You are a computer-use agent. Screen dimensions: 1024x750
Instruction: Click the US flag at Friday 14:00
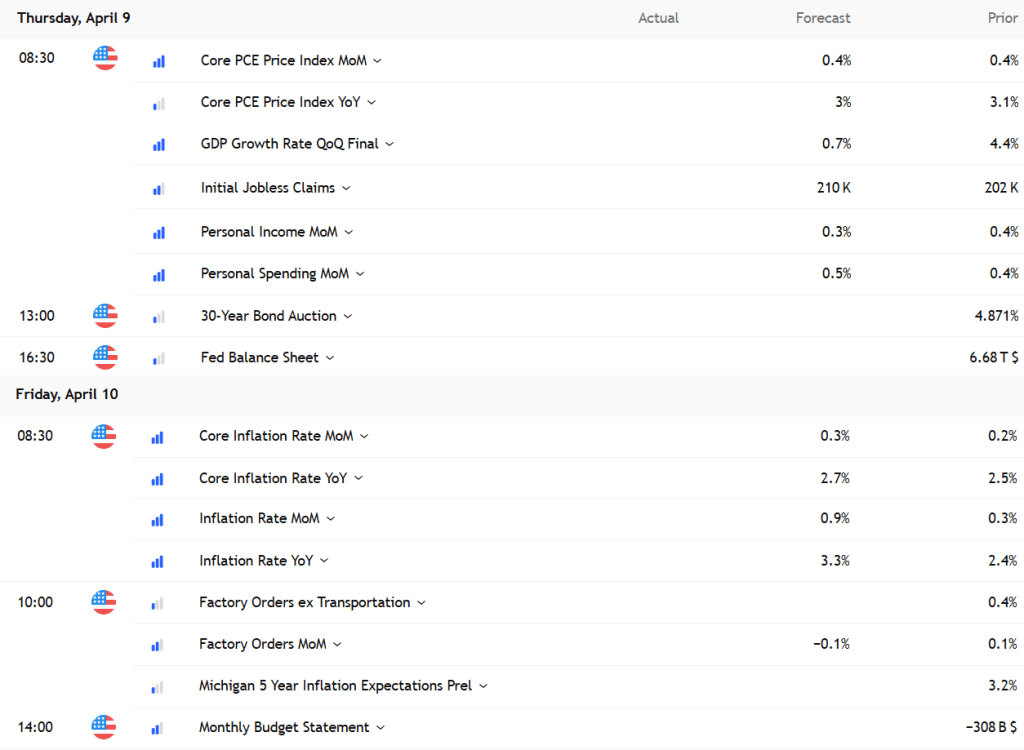[x=103, y=727]
